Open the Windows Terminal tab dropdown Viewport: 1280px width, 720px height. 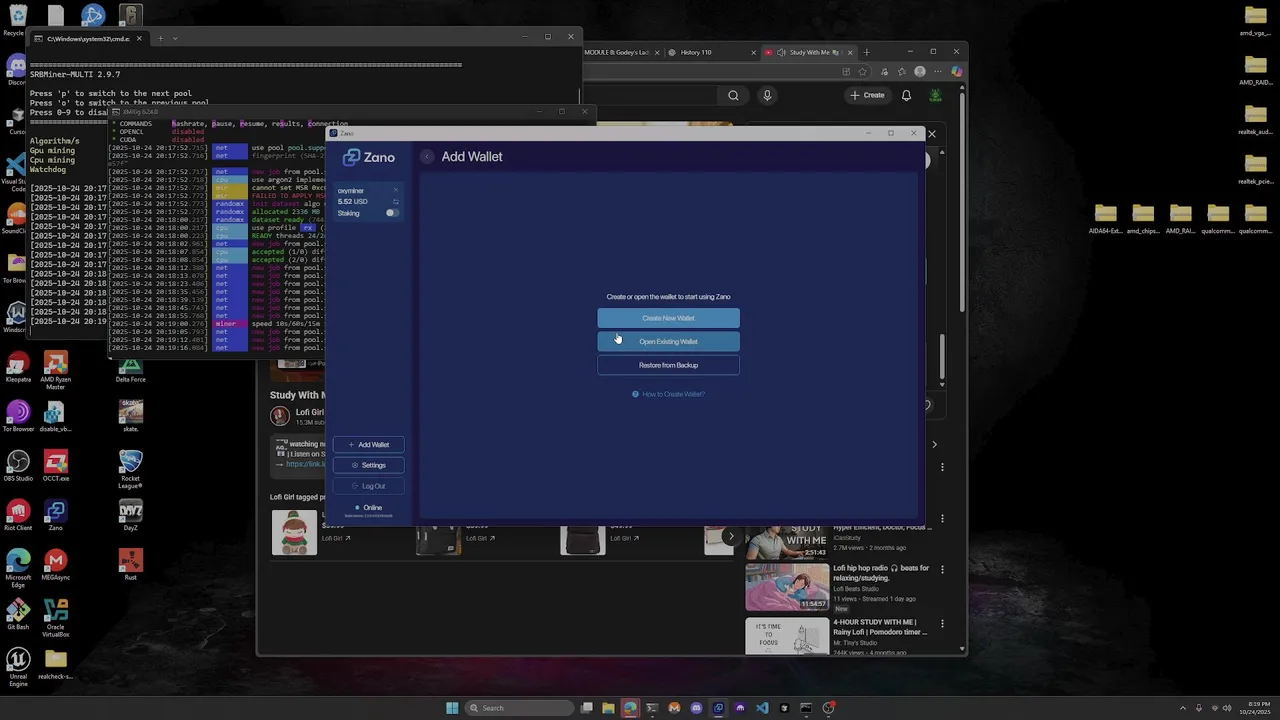175,38
